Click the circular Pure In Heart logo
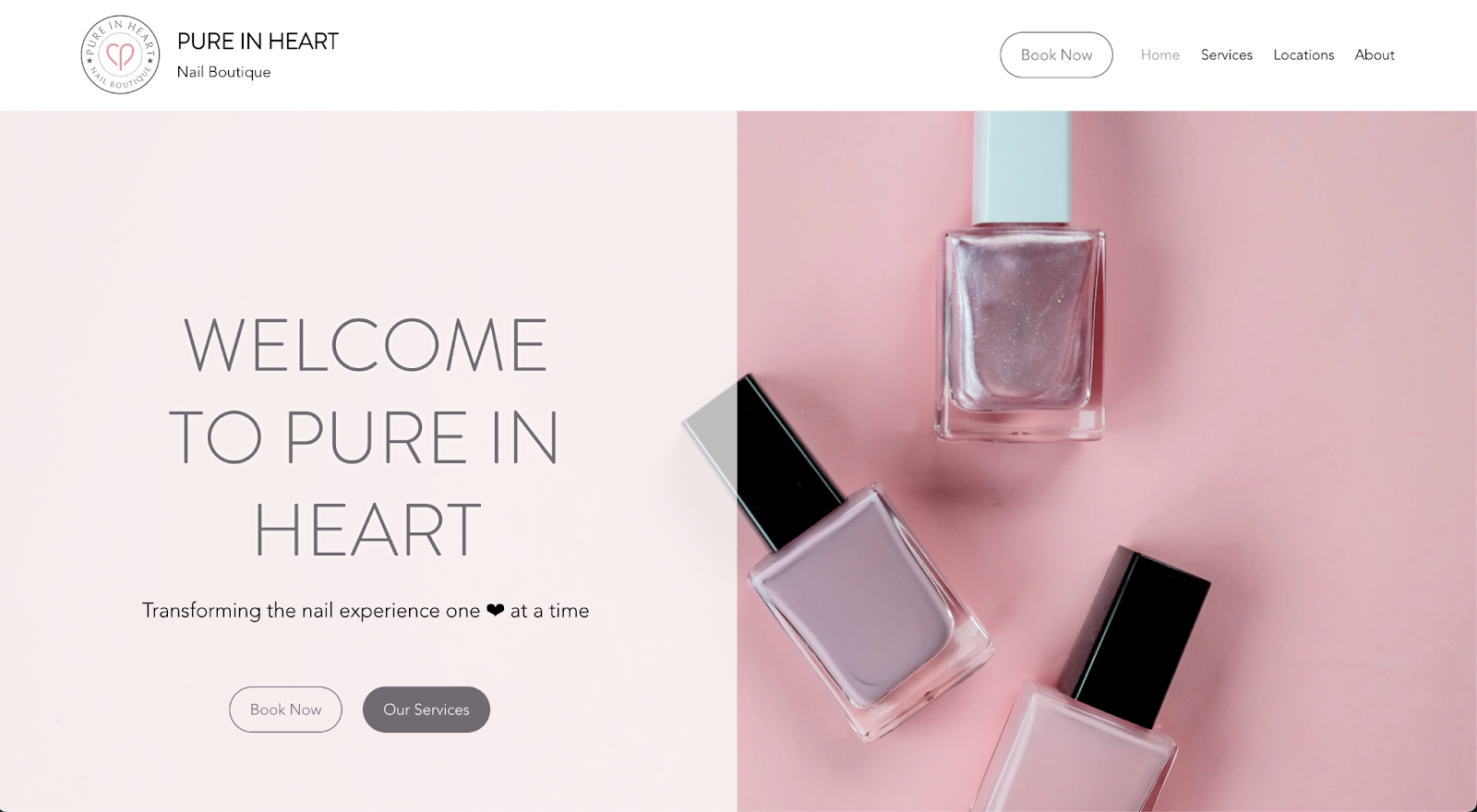Viewport: 1477px width, 812px height. click(x=120, y=54)
